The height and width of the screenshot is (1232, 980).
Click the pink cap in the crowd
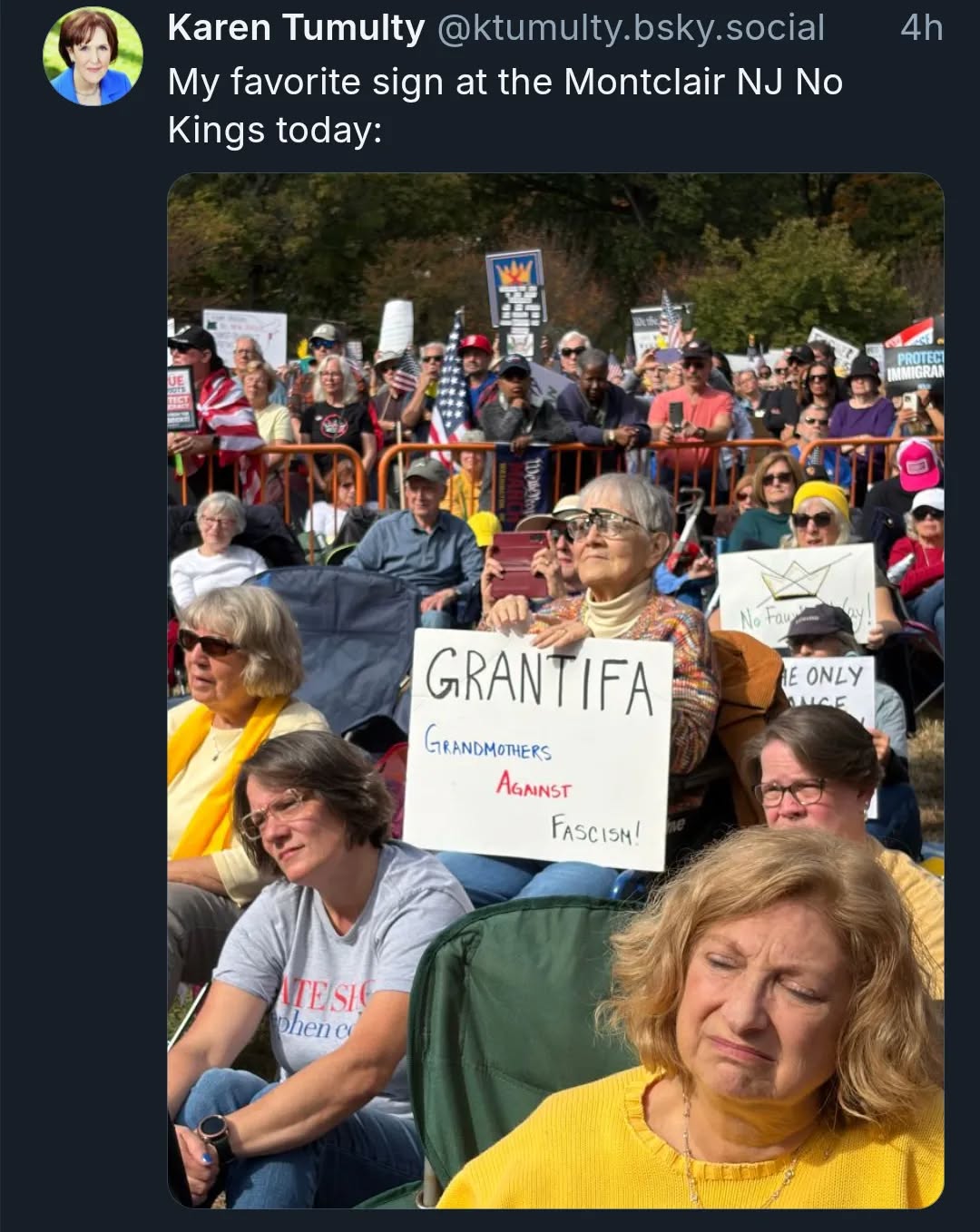[x=916, y=464]
